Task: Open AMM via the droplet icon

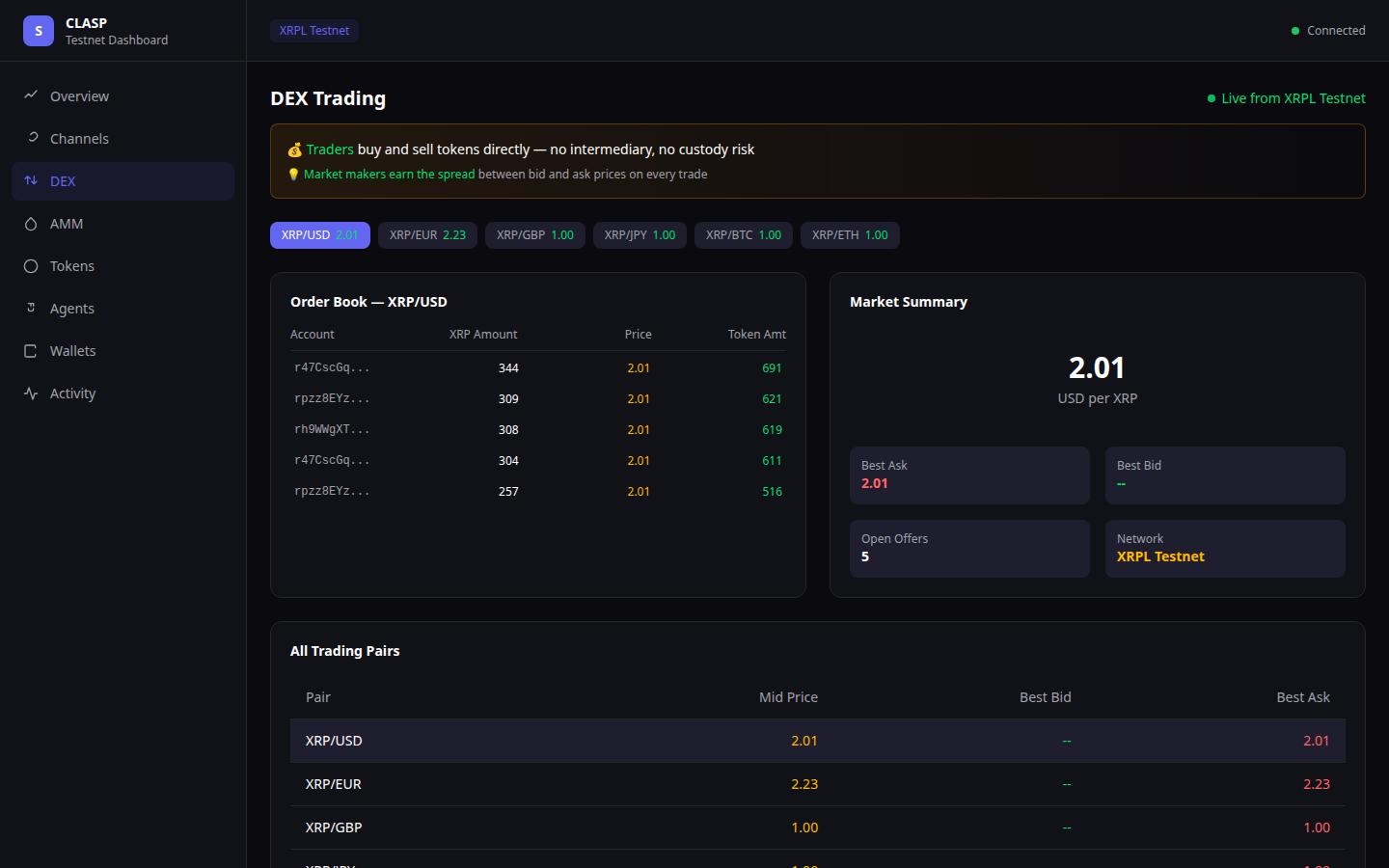Action: (x=31, y=223)
